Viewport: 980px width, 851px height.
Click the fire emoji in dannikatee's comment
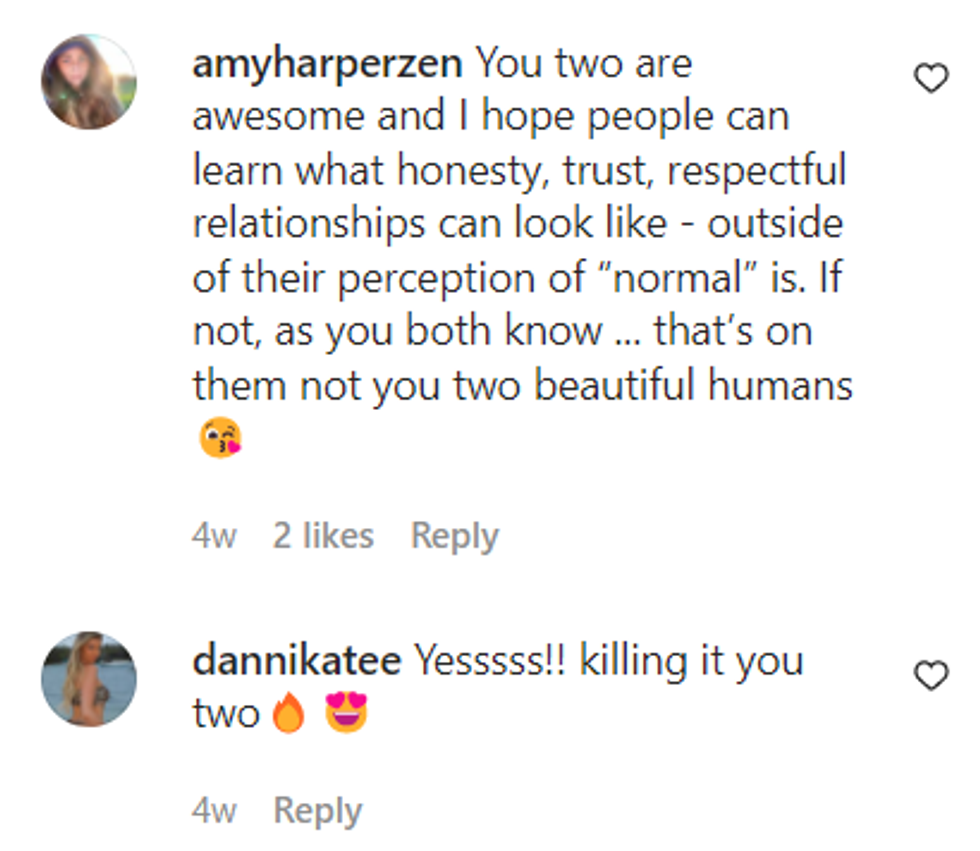pos(288,713)
